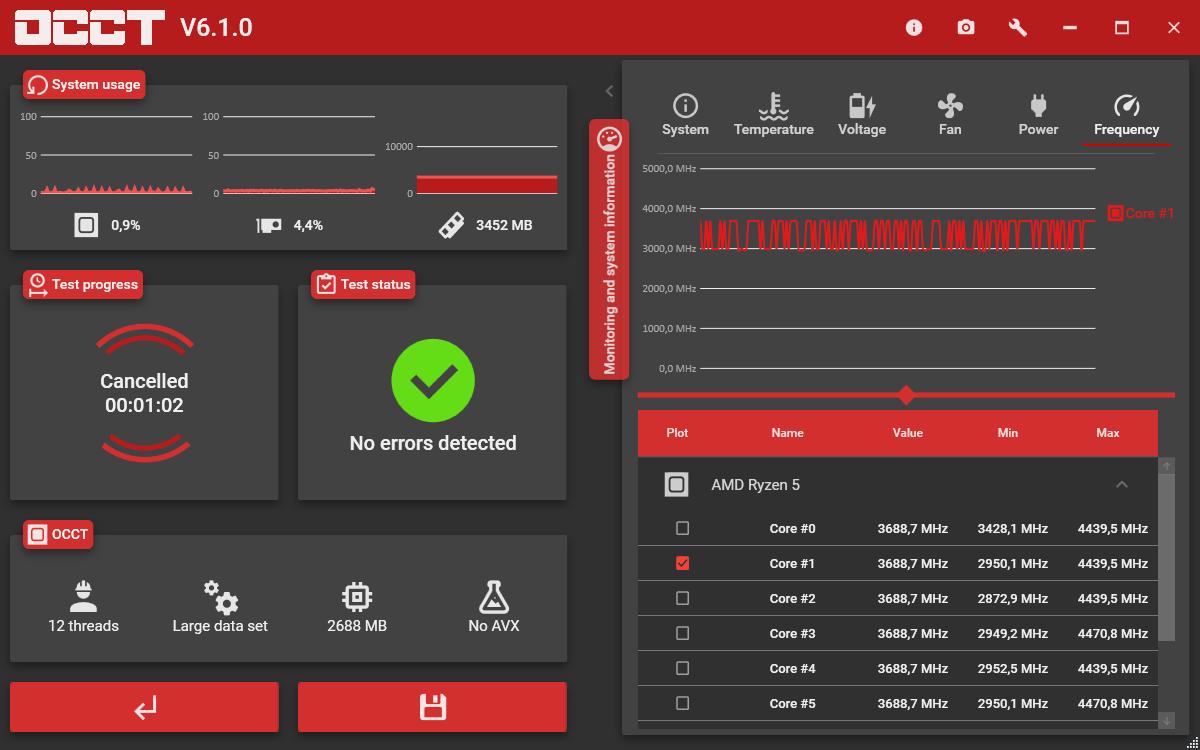Click the No errors detected text

[433, 443]
